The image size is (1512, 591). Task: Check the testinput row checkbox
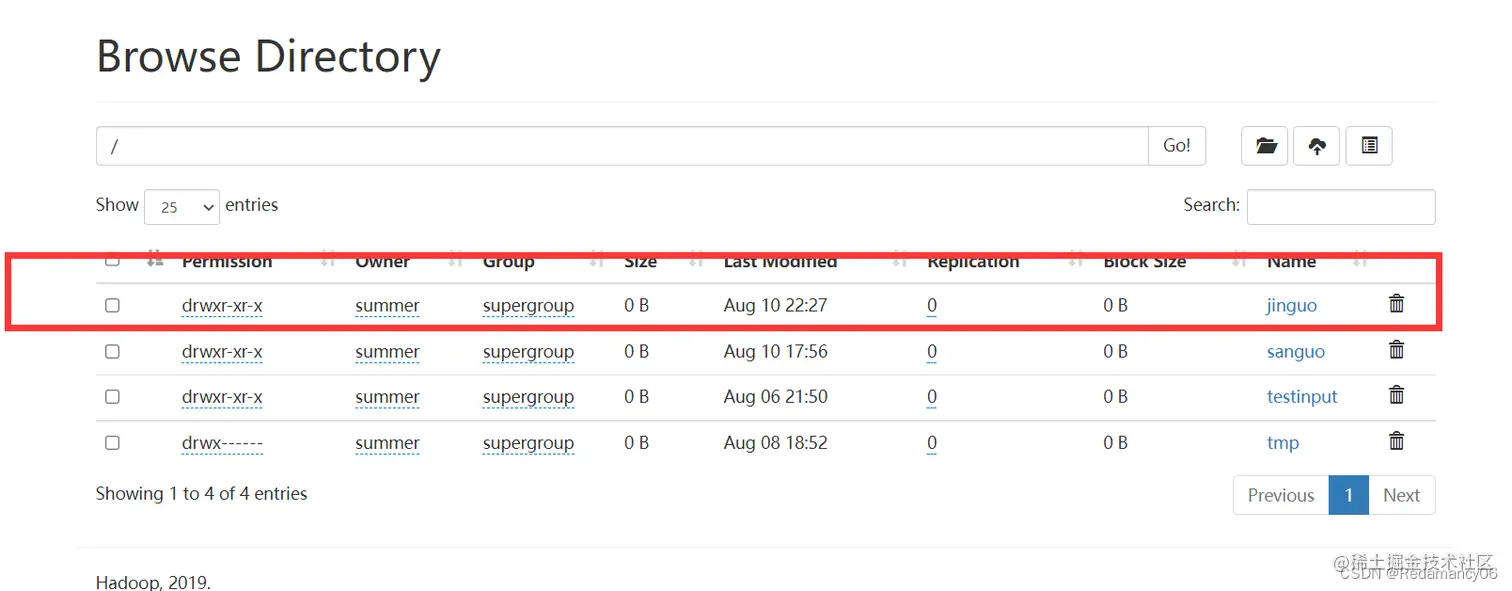(112, 396)
